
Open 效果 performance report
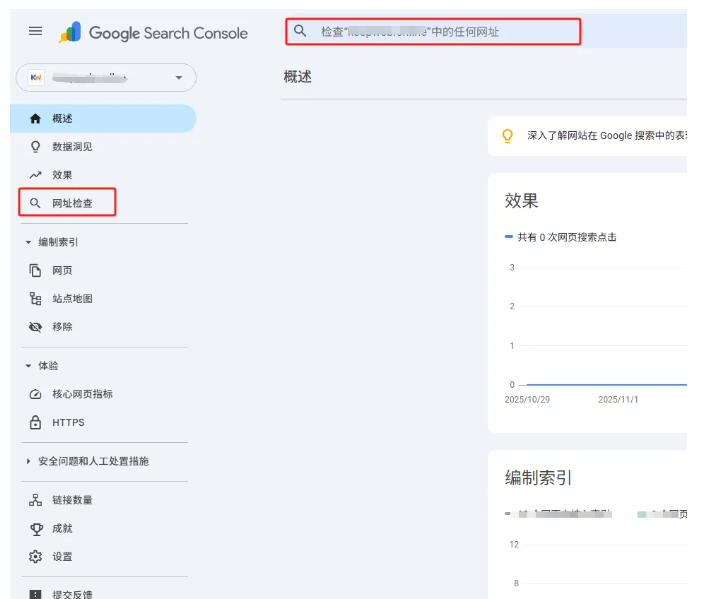tap(62, 174)
